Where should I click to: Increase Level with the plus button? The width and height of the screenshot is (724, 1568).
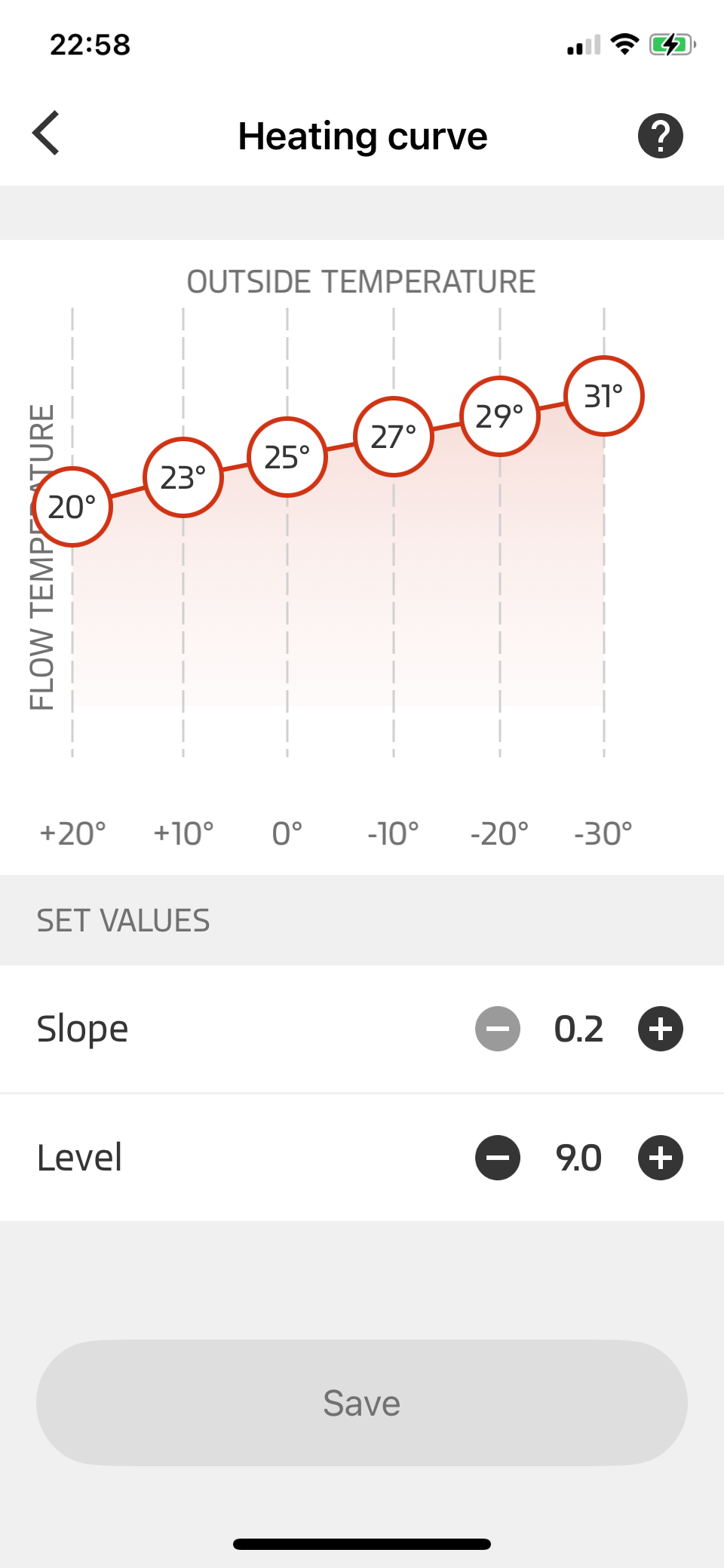point(660,1157)
